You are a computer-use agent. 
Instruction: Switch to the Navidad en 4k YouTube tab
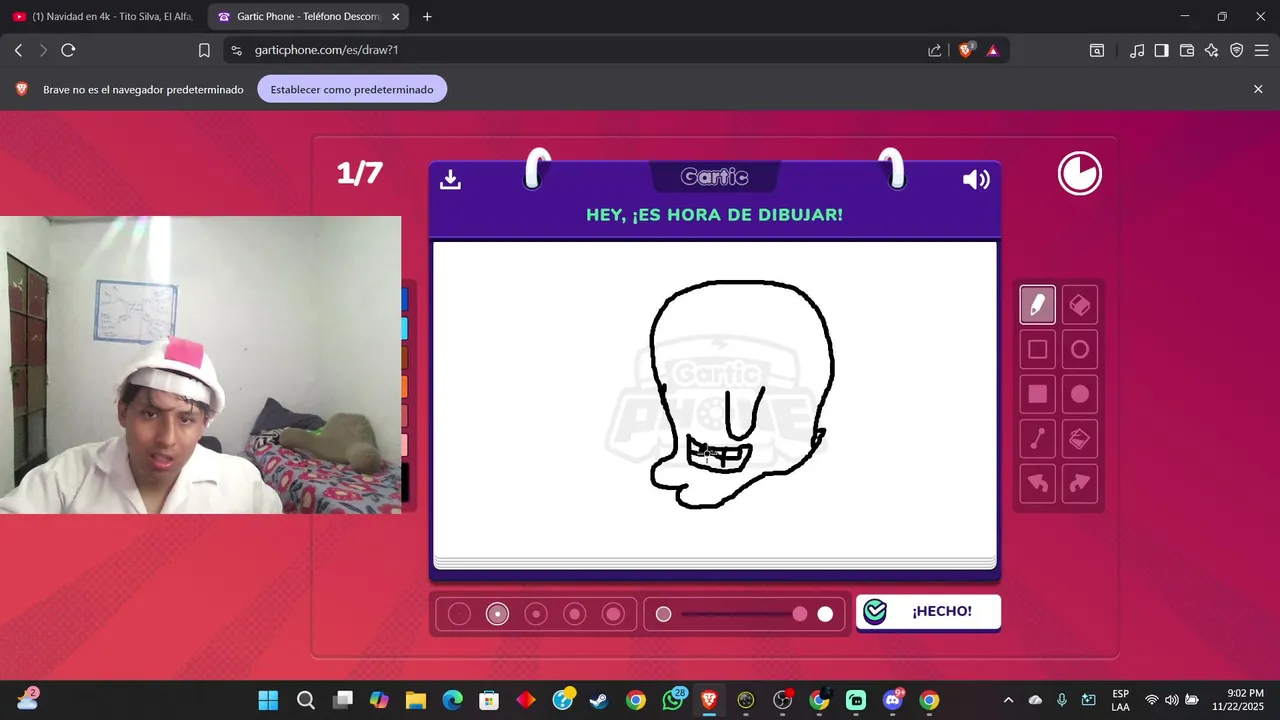tap(102, 17)
